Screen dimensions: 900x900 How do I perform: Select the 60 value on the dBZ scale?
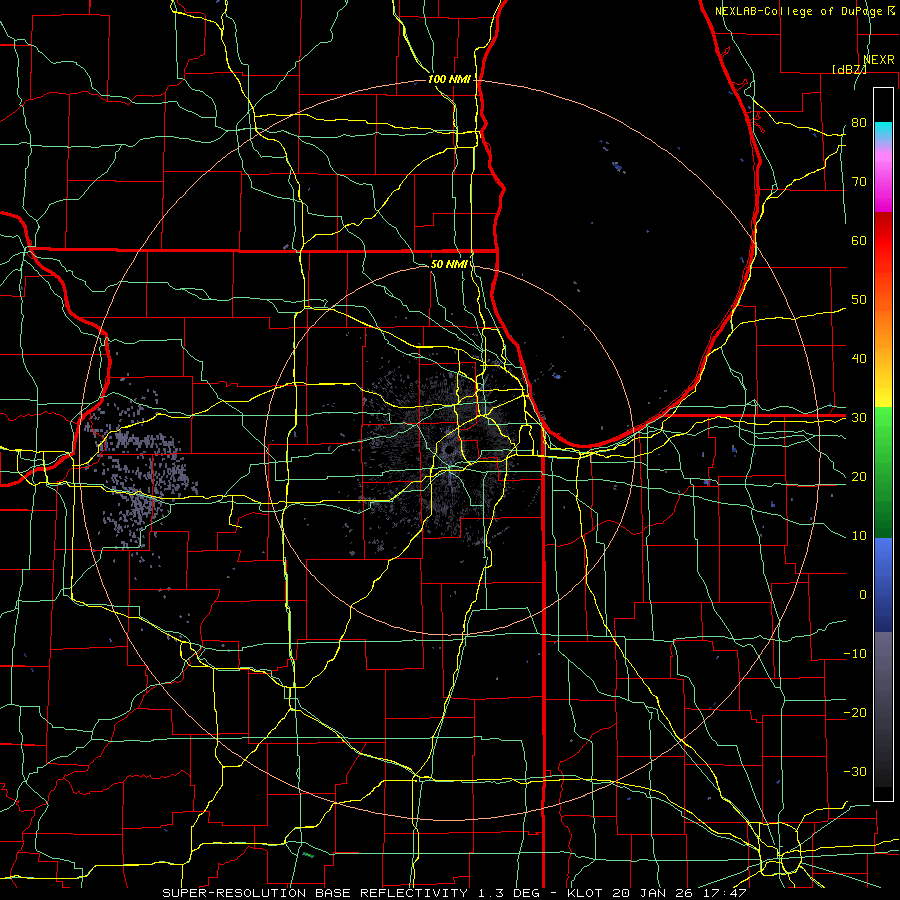[859, 241]
